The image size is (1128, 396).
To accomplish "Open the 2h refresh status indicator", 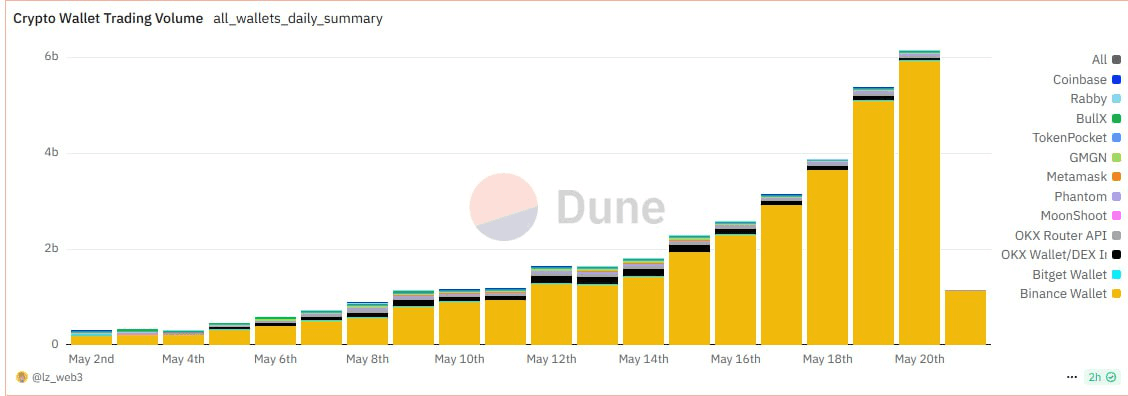I will (1103, 377).
